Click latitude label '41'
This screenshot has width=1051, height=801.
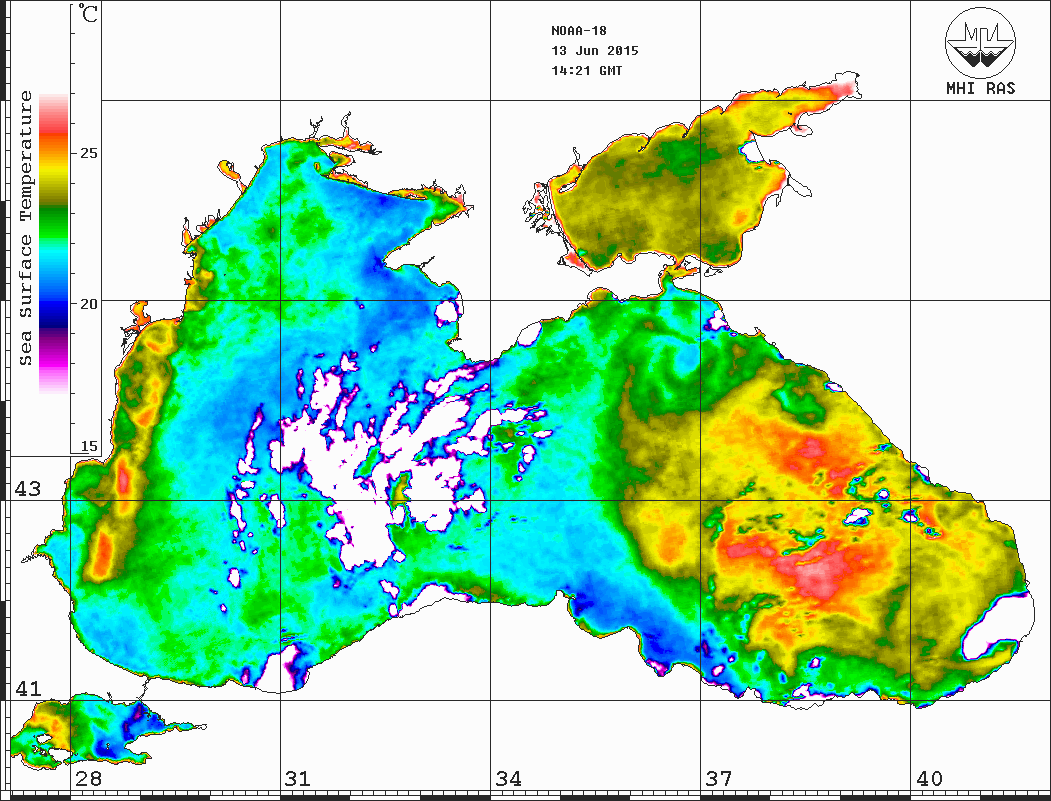[x=27, y=688]
